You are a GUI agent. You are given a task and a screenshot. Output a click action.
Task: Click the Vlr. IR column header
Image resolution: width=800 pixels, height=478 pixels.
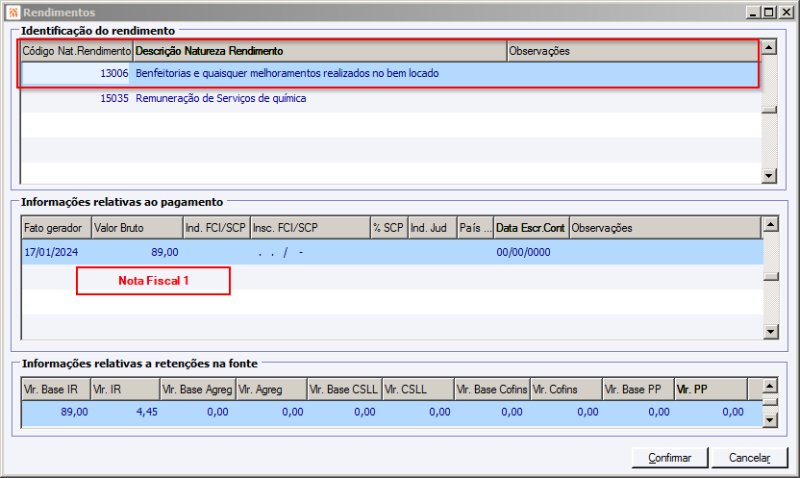pos(125,390)
